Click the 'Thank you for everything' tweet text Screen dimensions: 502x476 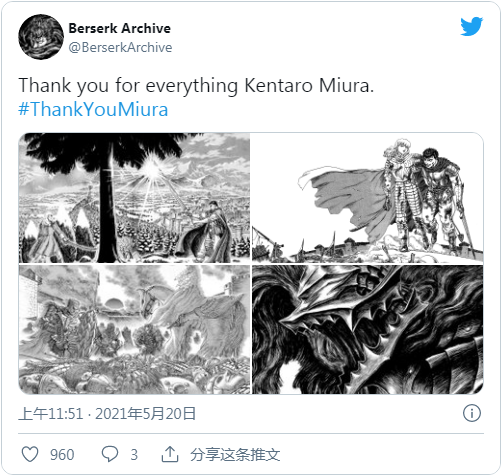[x=196, y=85]
